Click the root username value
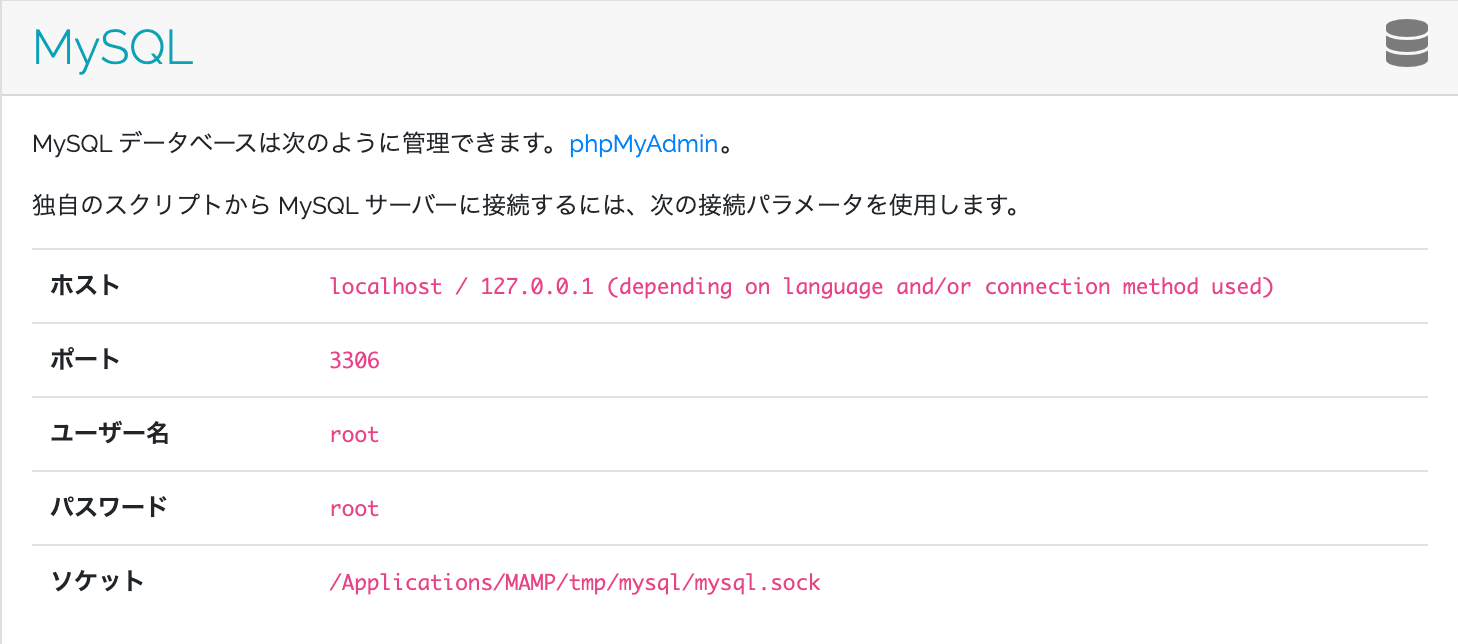The image size is (1458, 644). pyautogui.click(x=354, y=435)
